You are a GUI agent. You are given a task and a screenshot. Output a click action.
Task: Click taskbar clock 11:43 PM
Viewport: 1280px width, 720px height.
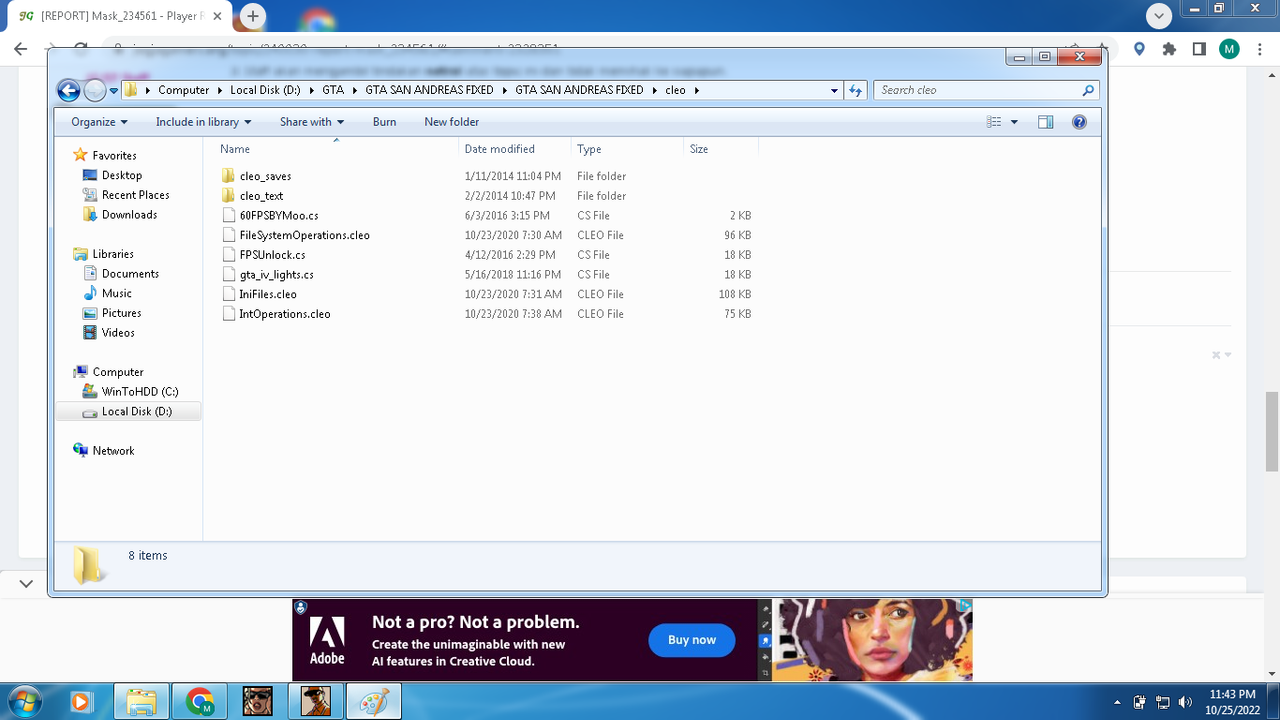[1232, 694]
